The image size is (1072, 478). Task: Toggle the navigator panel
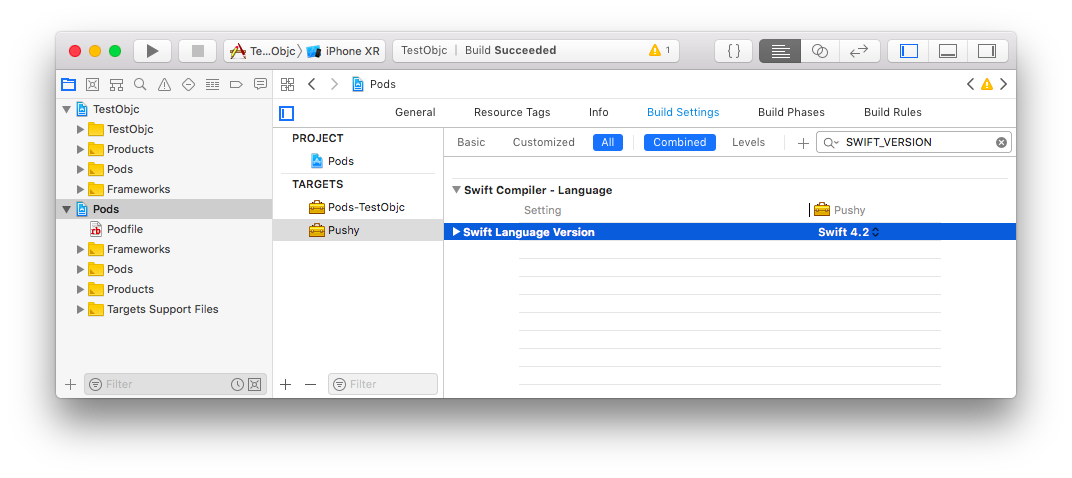pos(909,51)
